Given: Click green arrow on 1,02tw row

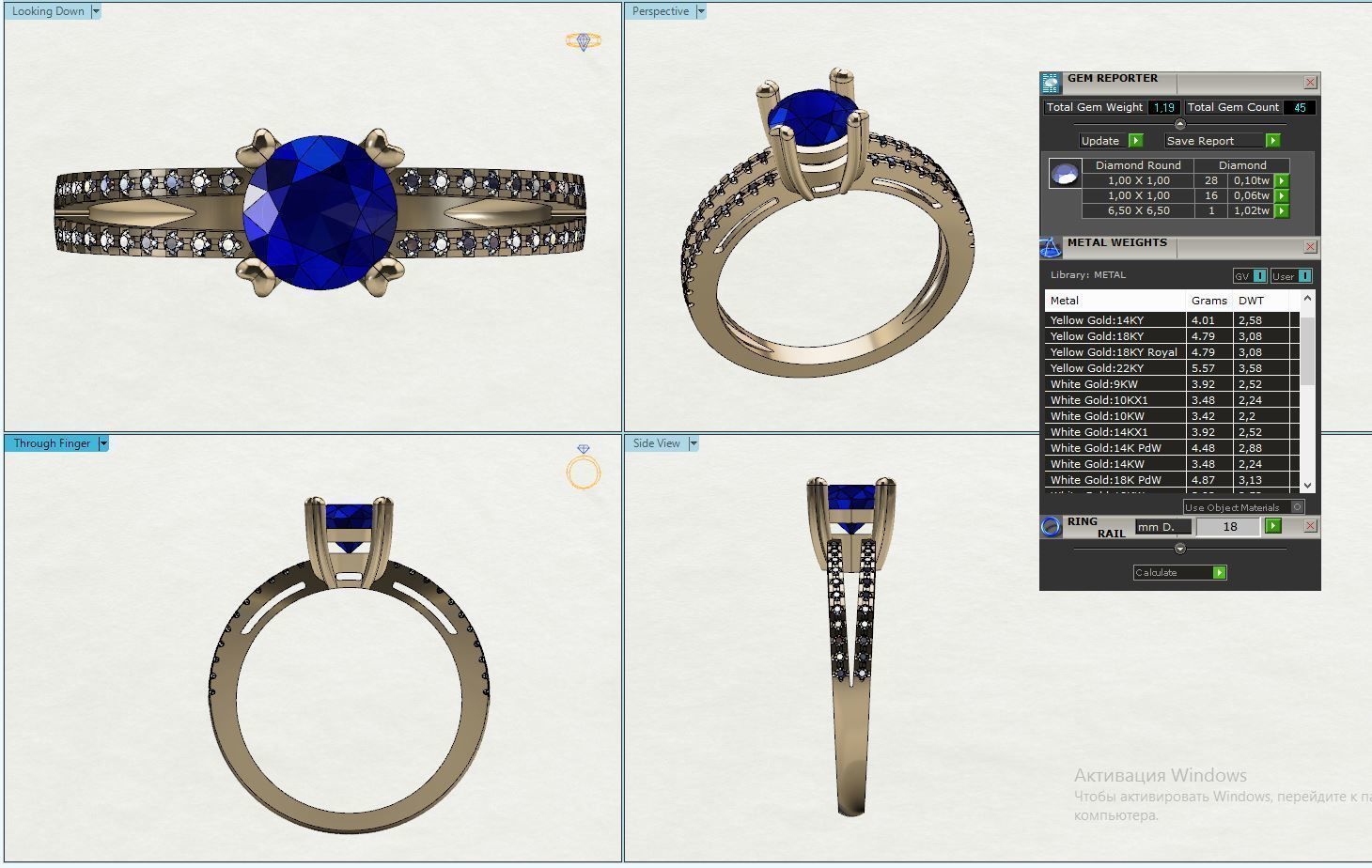Looking at the screenshot, I should coord(1282,210).
